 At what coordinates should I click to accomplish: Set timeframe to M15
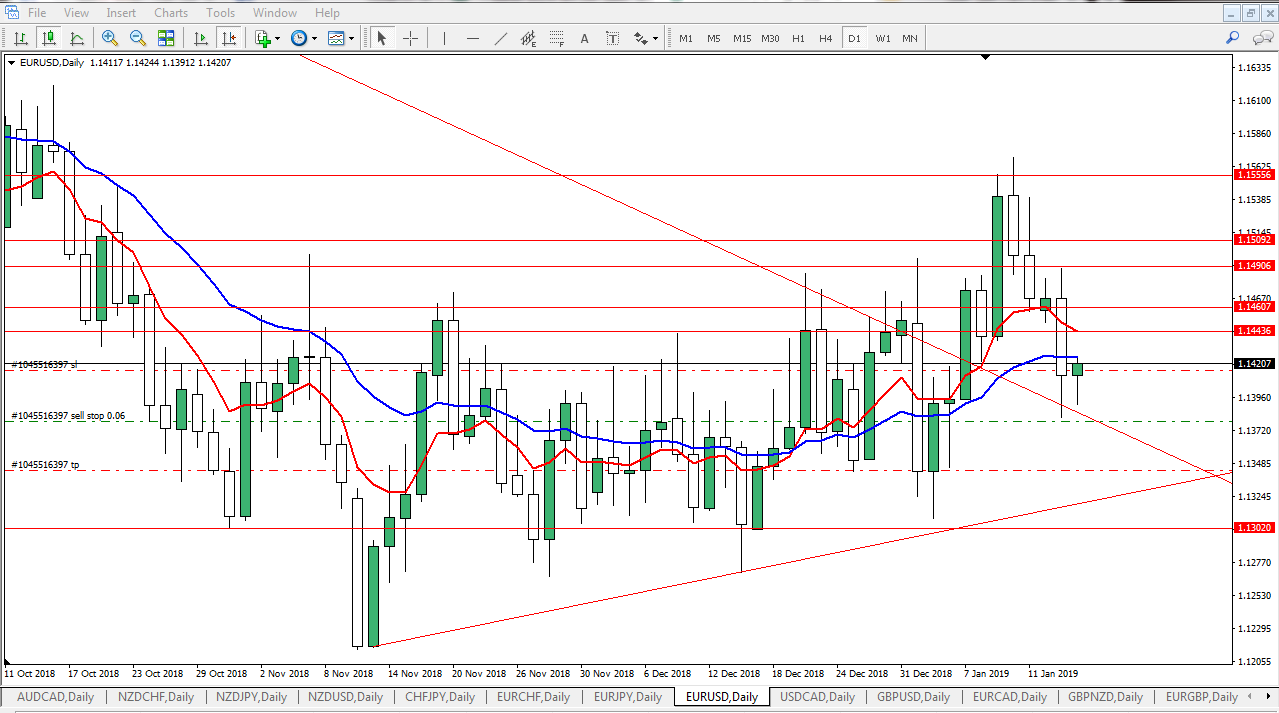(x=742, y=38)
